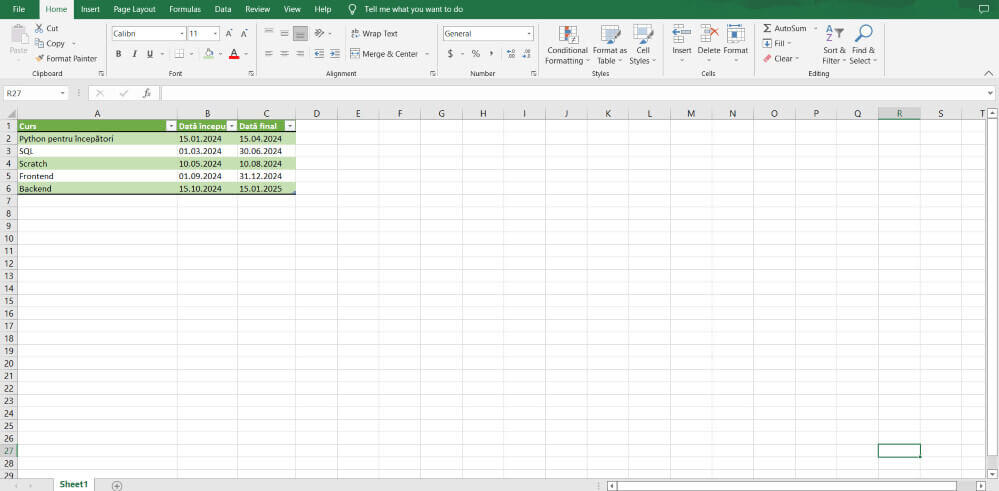Open the Dată final filter dropdown

coord(290,126)
